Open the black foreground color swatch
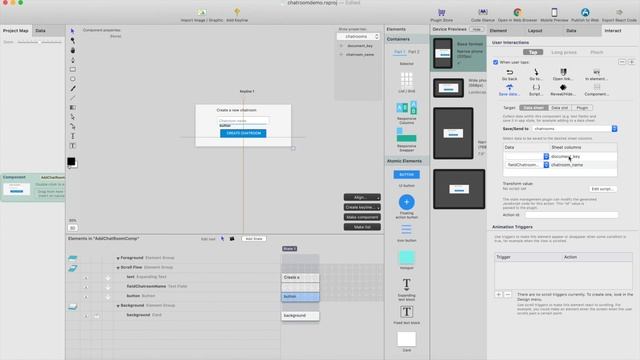 click(x=71, y=161)
